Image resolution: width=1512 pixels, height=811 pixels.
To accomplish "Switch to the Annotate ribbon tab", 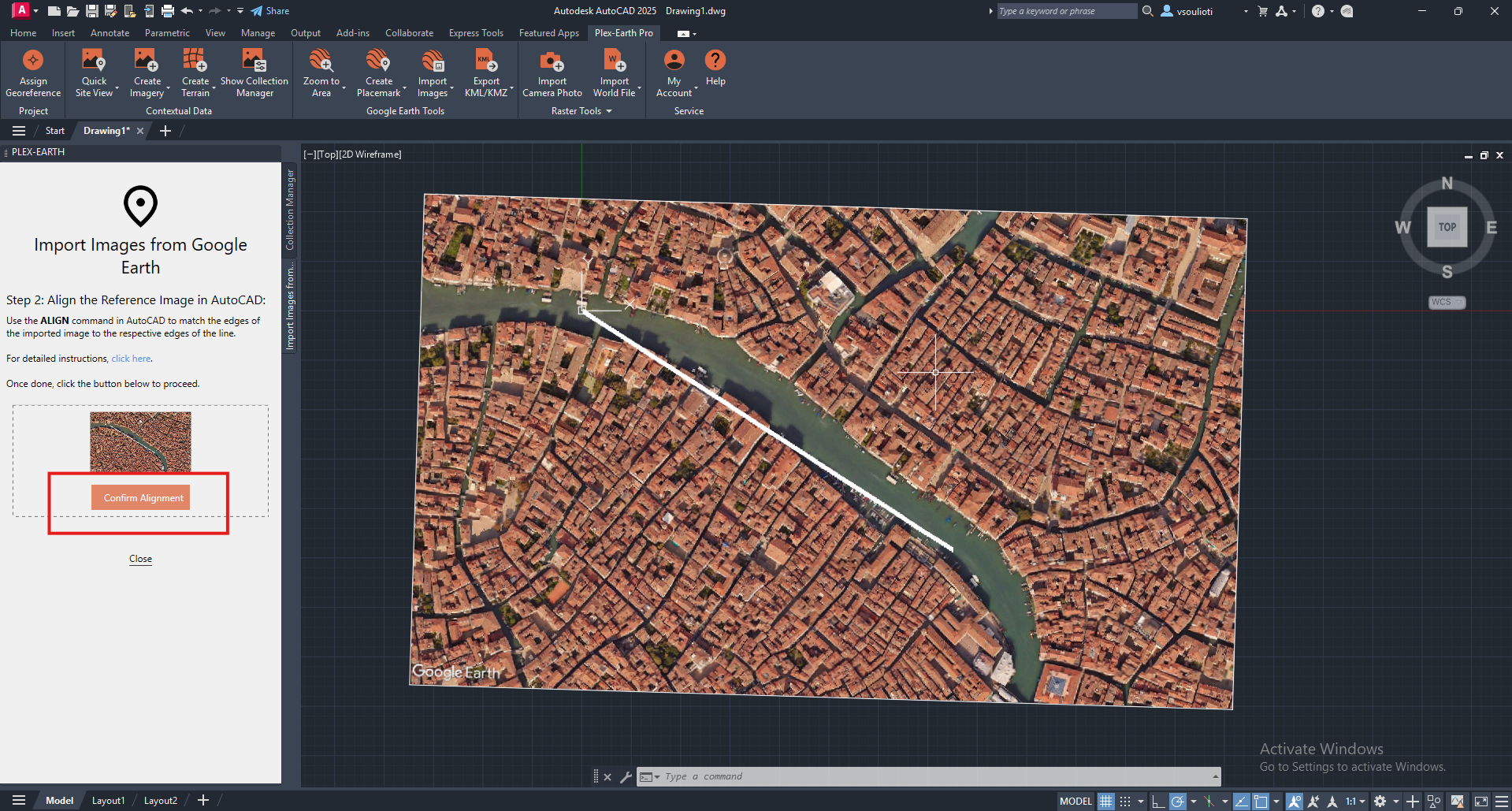I will [110, 33].
